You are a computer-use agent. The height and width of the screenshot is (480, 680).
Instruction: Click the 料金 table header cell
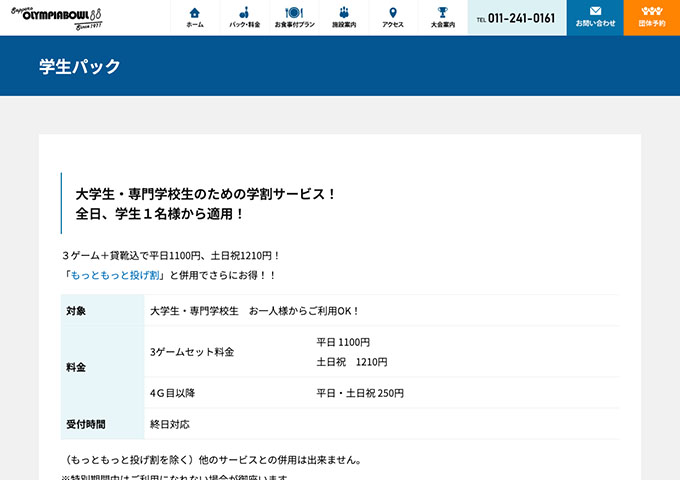pos(102,367)
